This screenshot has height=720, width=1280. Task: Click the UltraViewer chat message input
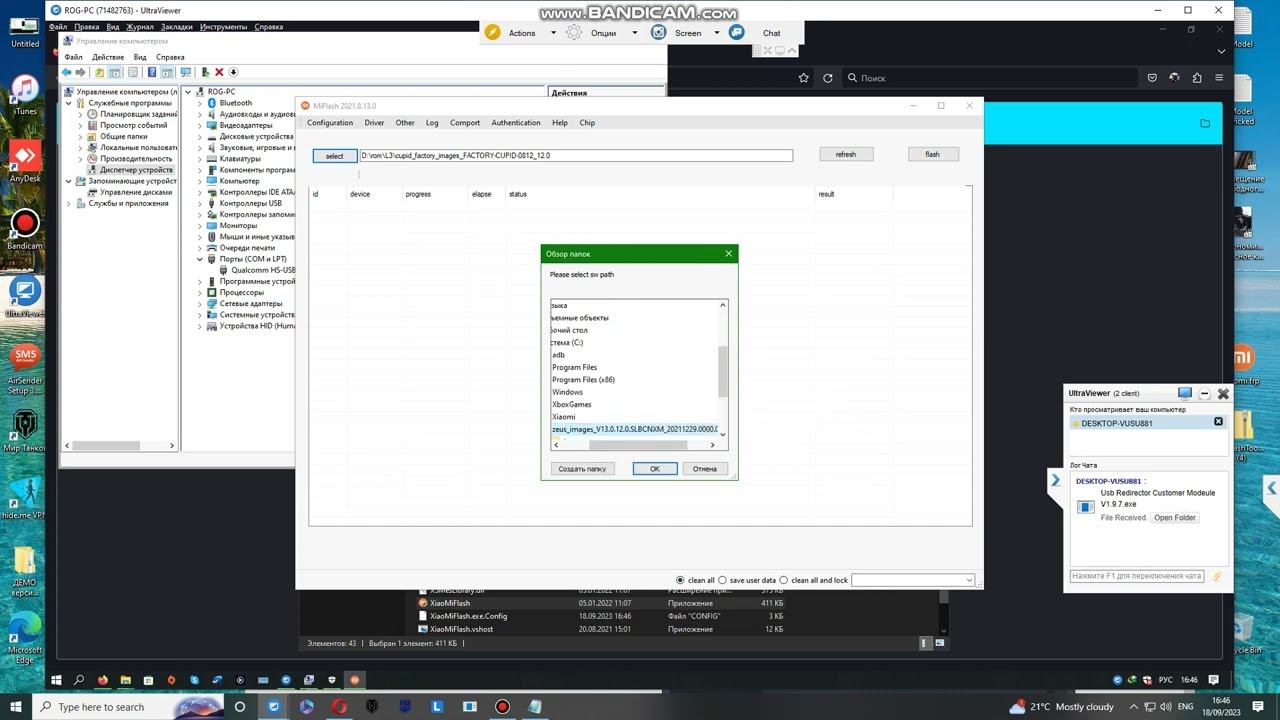click(1138, 576)
